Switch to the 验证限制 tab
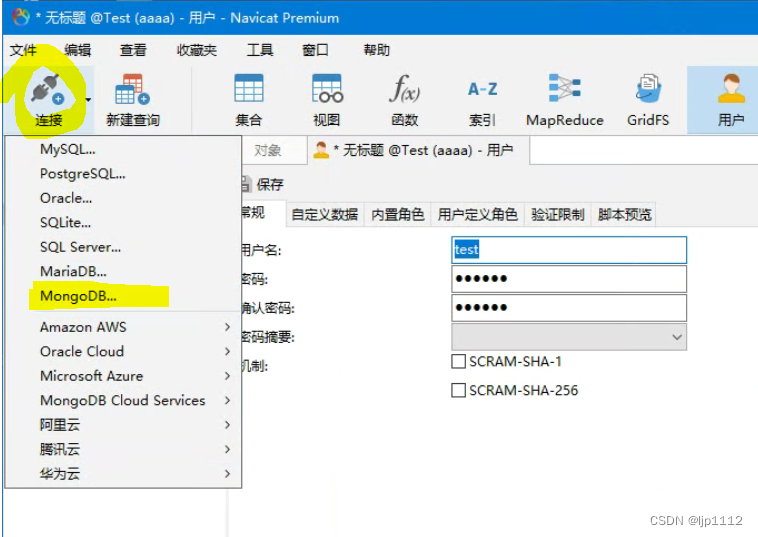758x537 pixels. tap(558, 214)
